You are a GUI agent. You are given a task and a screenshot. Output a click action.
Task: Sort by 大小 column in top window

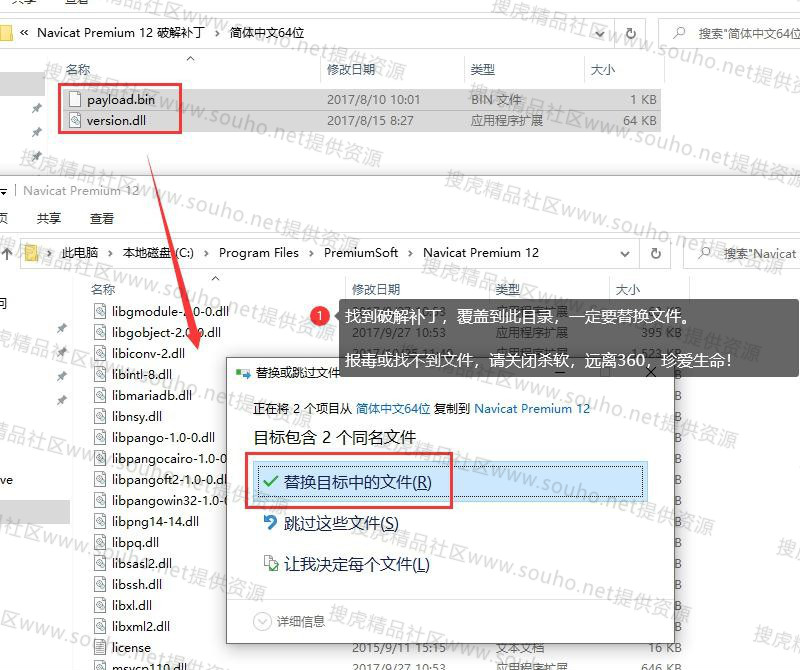(603, 69)
